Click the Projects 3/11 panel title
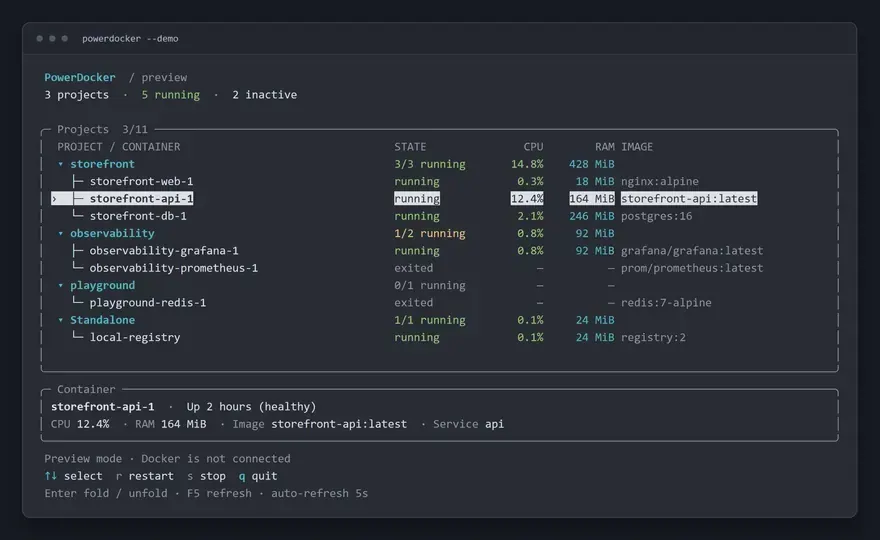This screenshot has height=540, width=880. click(x=102, y=130)
